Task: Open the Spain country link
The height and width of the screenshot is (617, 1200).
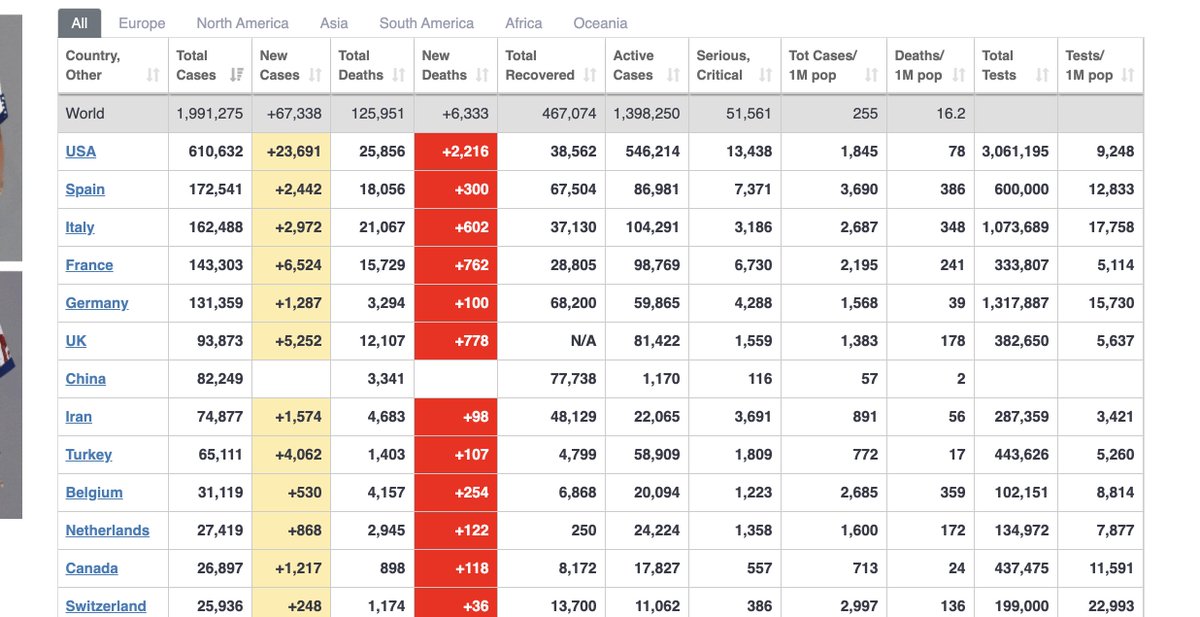Action: (x=85, y=190)
